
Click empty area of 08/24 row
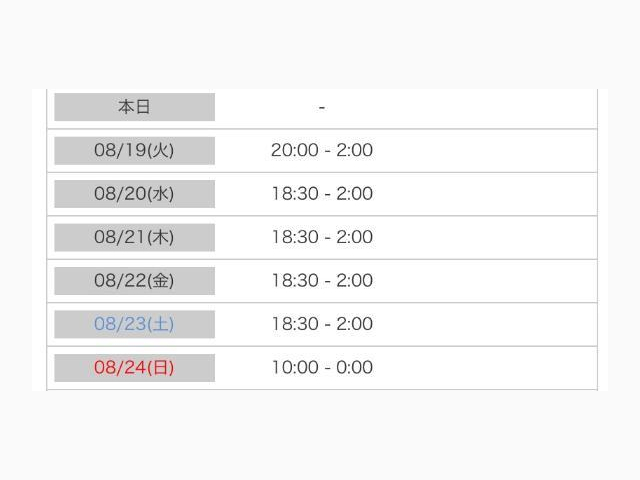486,368
